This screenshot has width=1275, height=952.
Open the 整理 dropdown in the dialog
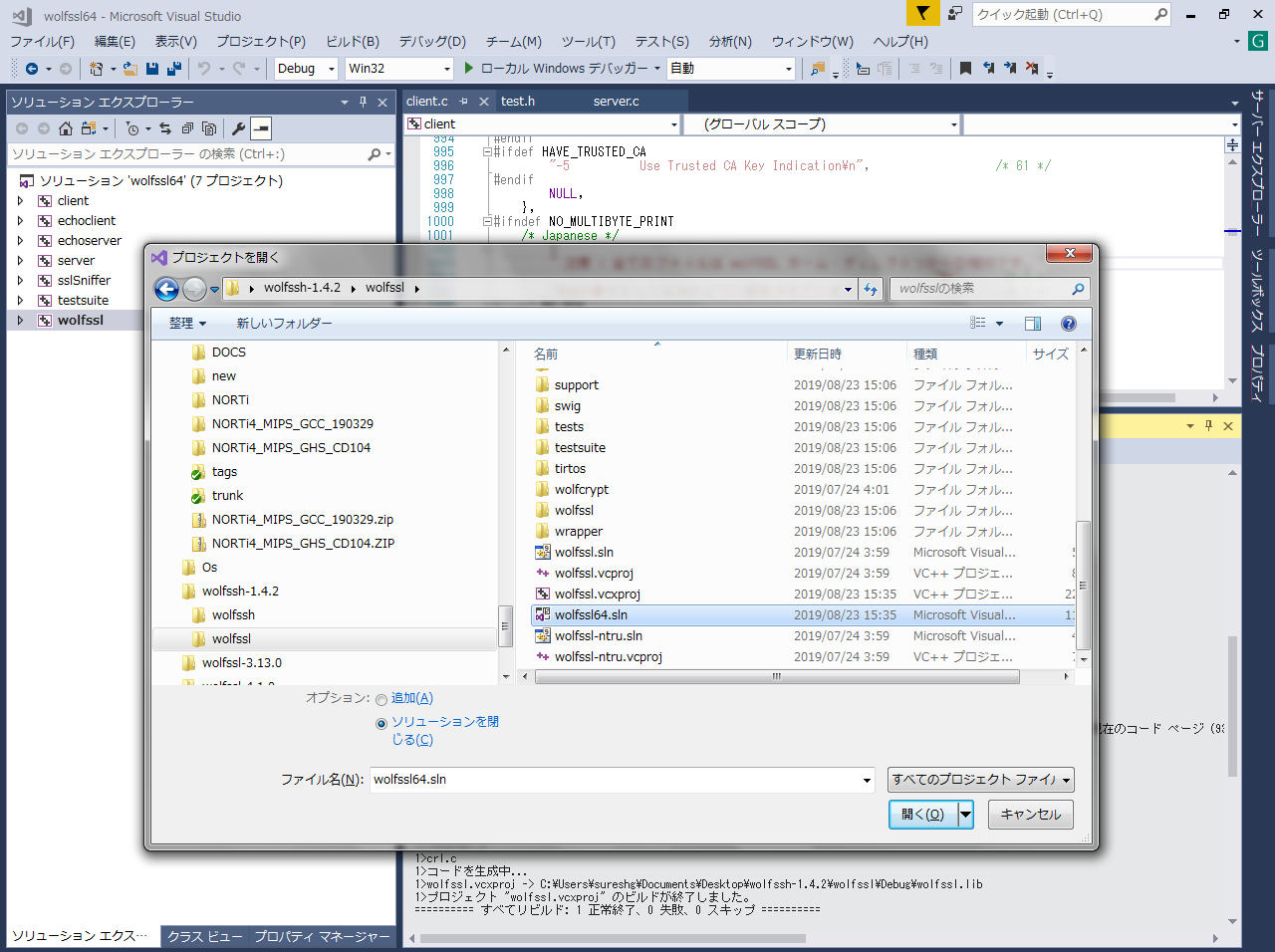coord(188,324)
